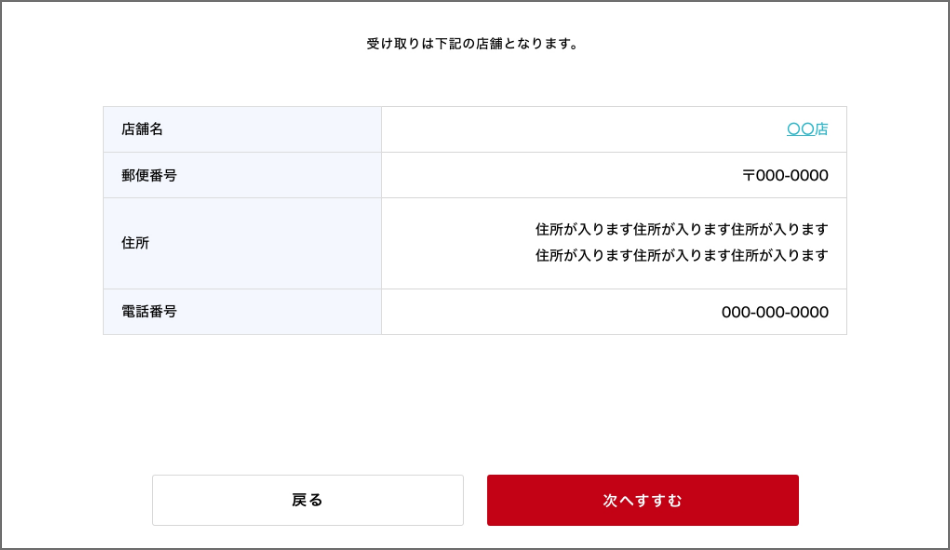Select the first line of address text
This screenshot has width=950, height=550.
pos(682,229)
